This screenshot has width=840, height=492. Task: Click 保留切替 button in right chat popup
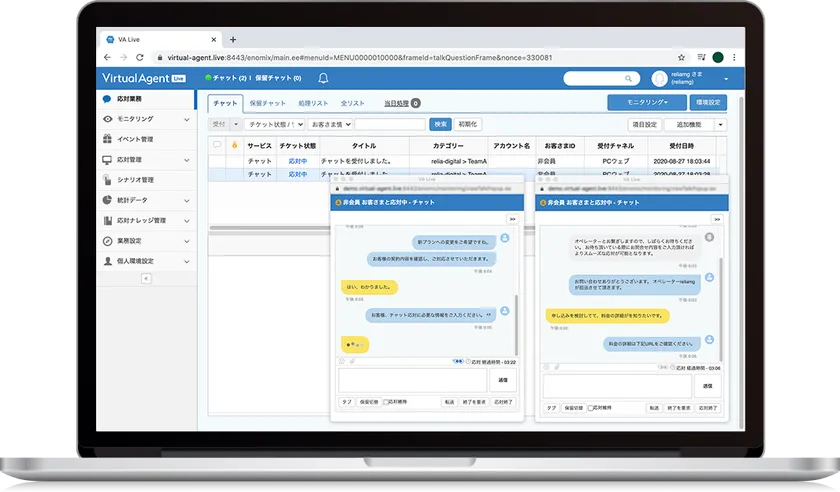click(573, 408)
